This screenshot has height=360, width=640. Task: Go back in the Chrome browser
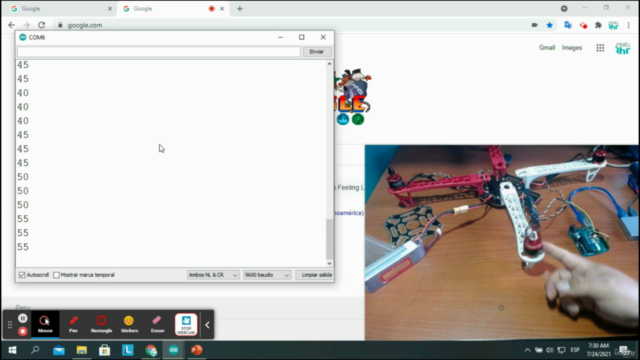point(11,25)
